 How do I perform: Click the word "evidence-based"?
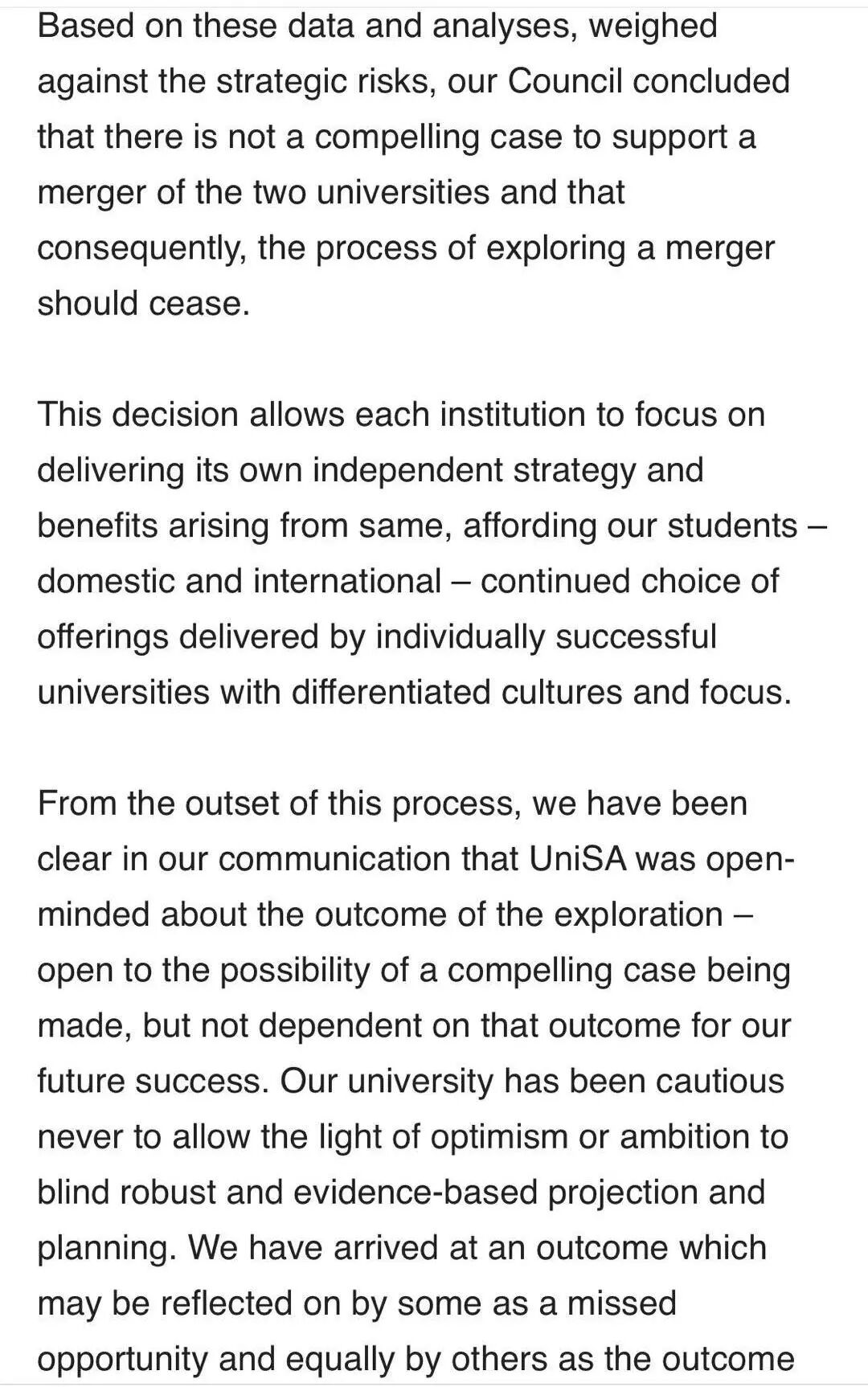click(x=416, y=1192)
